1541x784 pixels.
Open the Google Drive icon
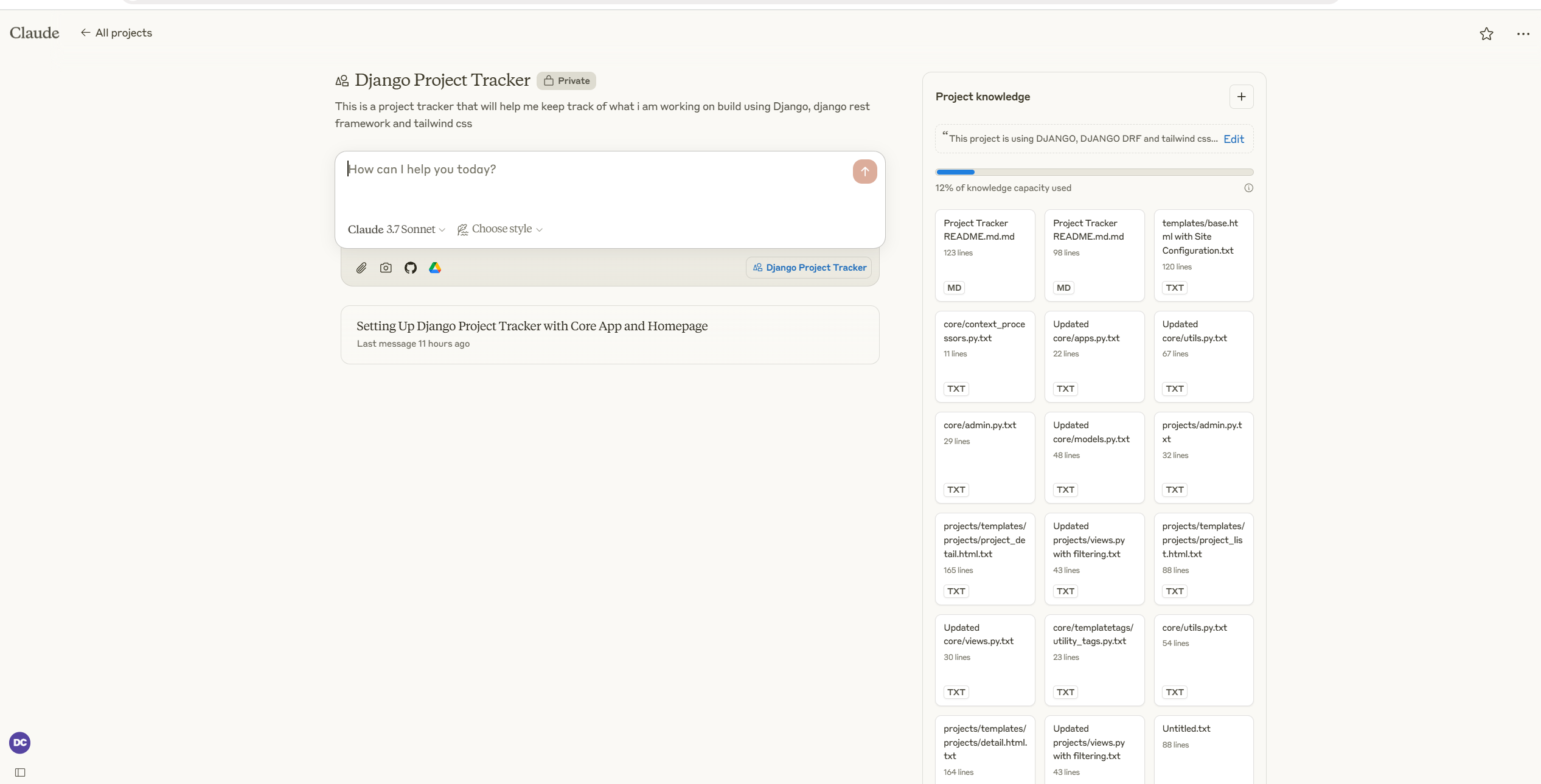(435, 268)
